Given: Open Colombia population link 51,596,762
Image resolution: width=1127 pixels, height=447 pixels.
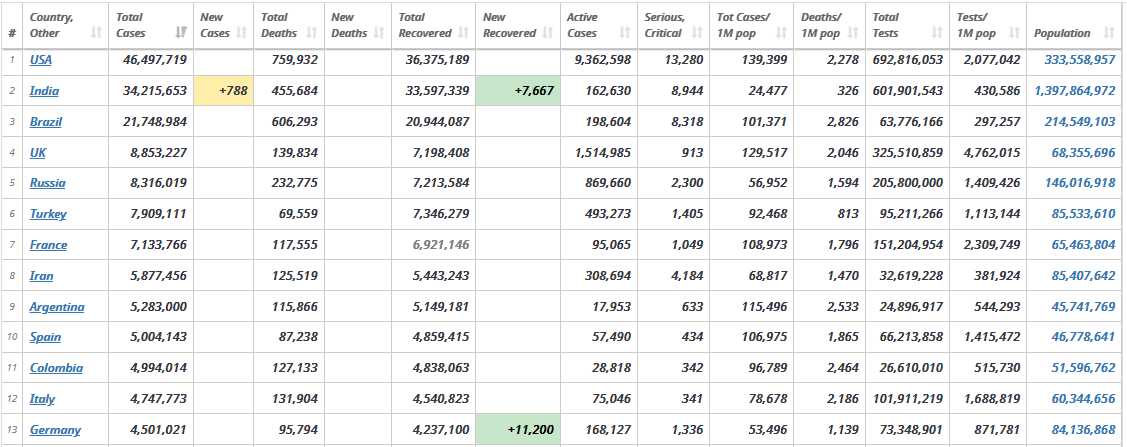Looking at the screenshot, I should [1084, 368].
